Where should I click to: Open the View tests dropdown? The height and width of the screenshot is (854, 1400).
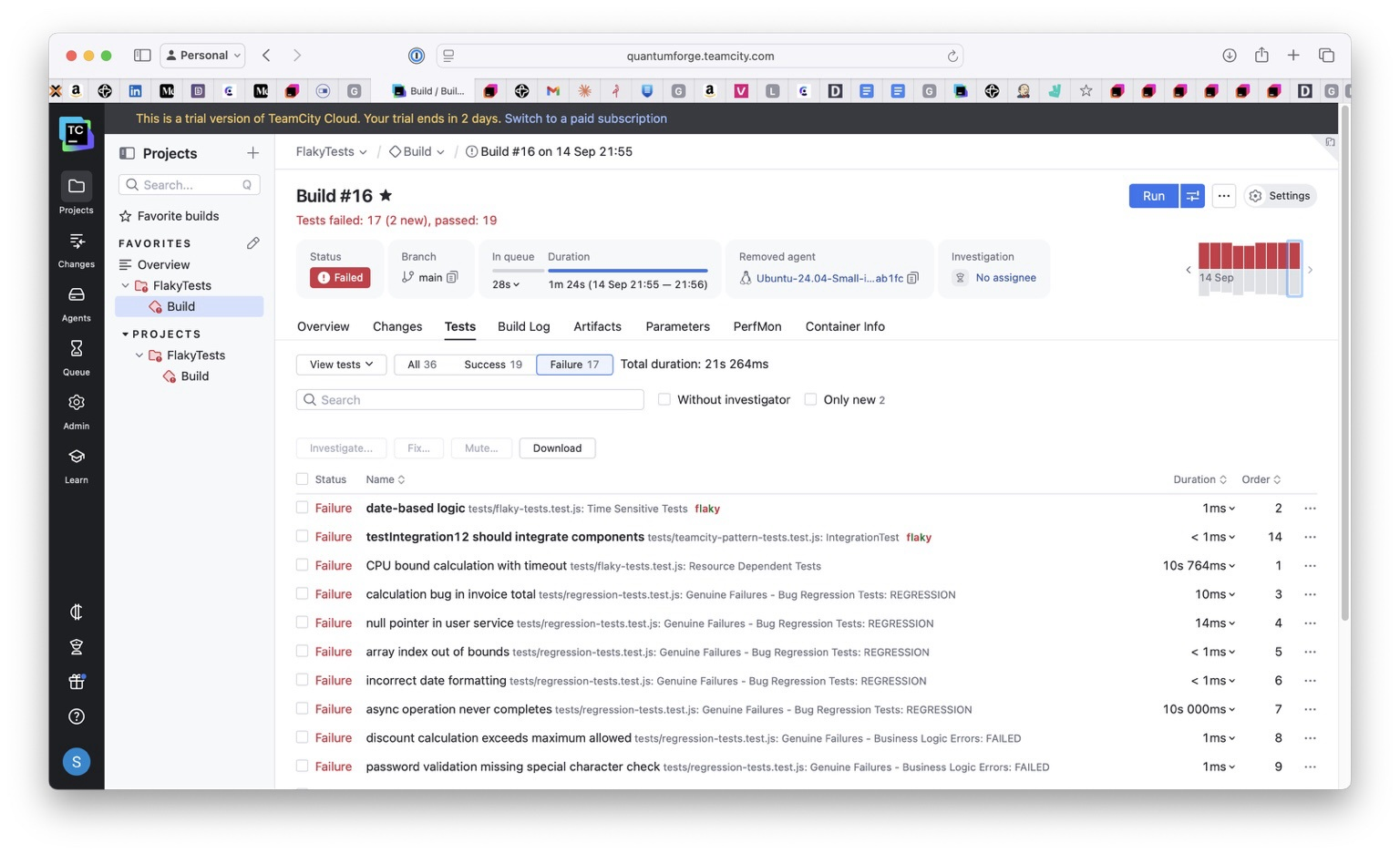(341, 365)
